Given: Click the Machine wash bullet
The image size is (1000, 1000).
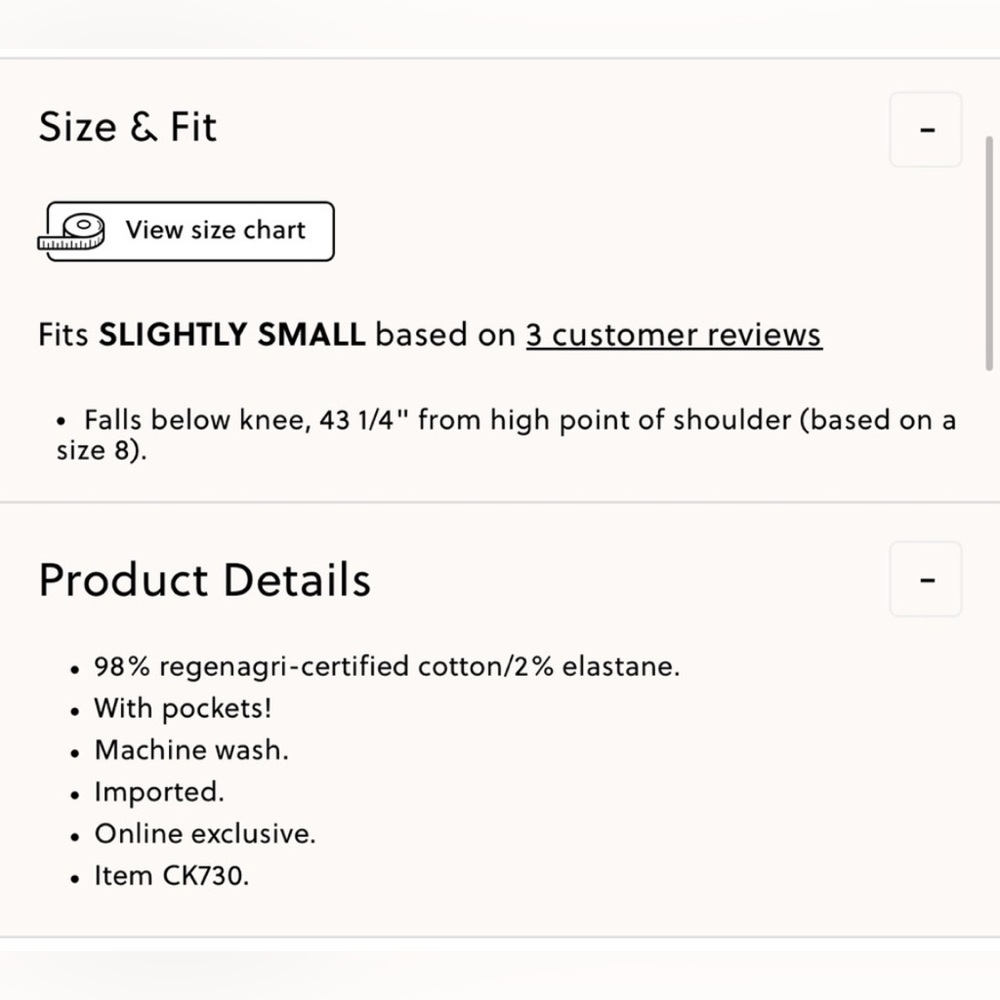Looking at the screenshot, I should 191,750.
